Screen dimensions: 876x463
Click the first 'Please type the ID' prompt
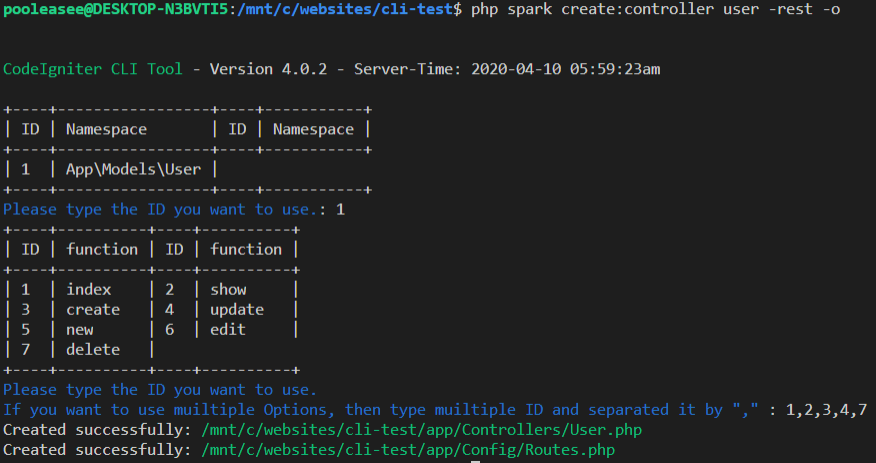(164, 209)
